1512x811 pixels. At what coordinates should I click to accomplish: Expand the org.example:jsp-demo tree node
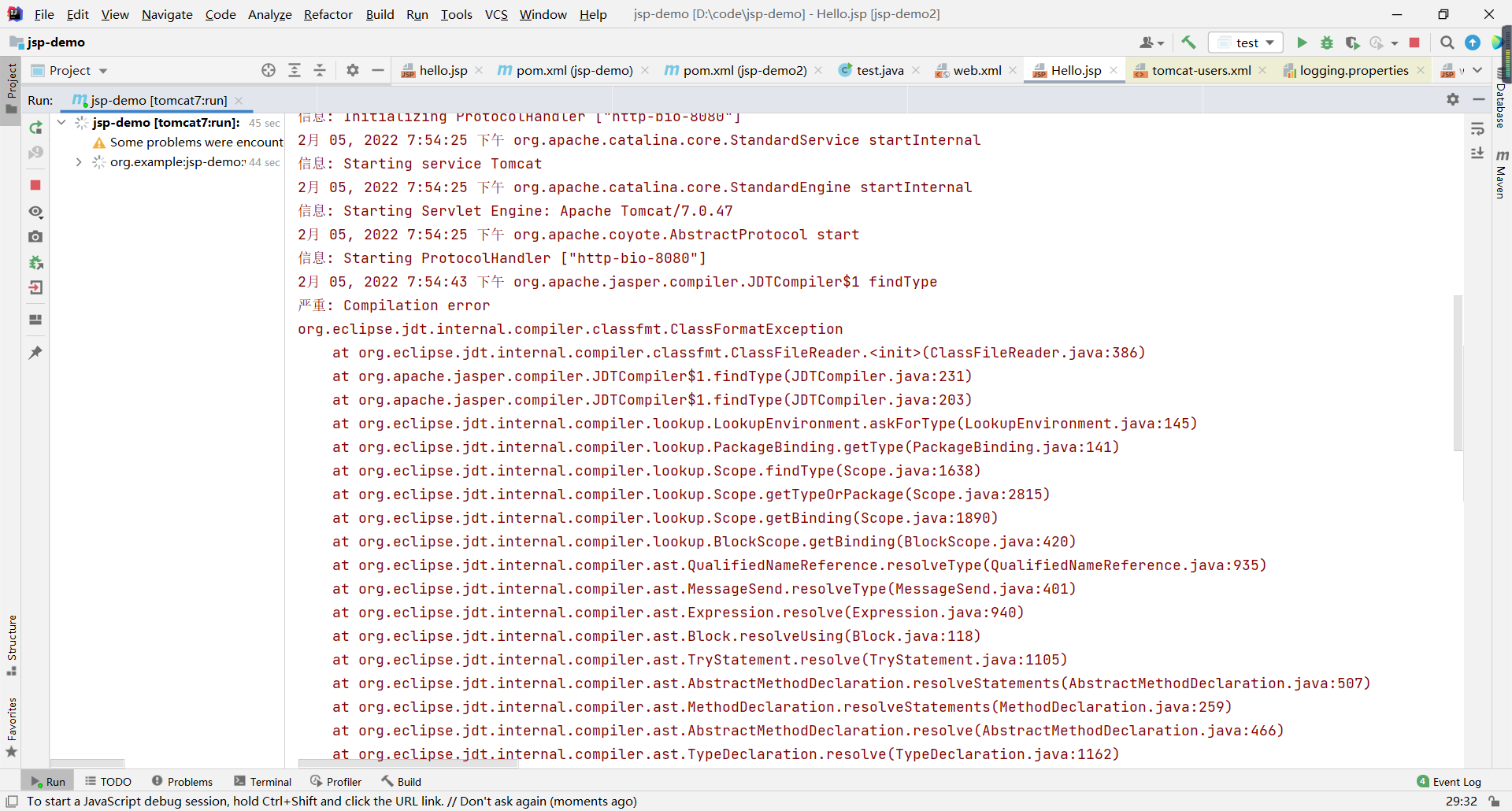tap(79, 162)
